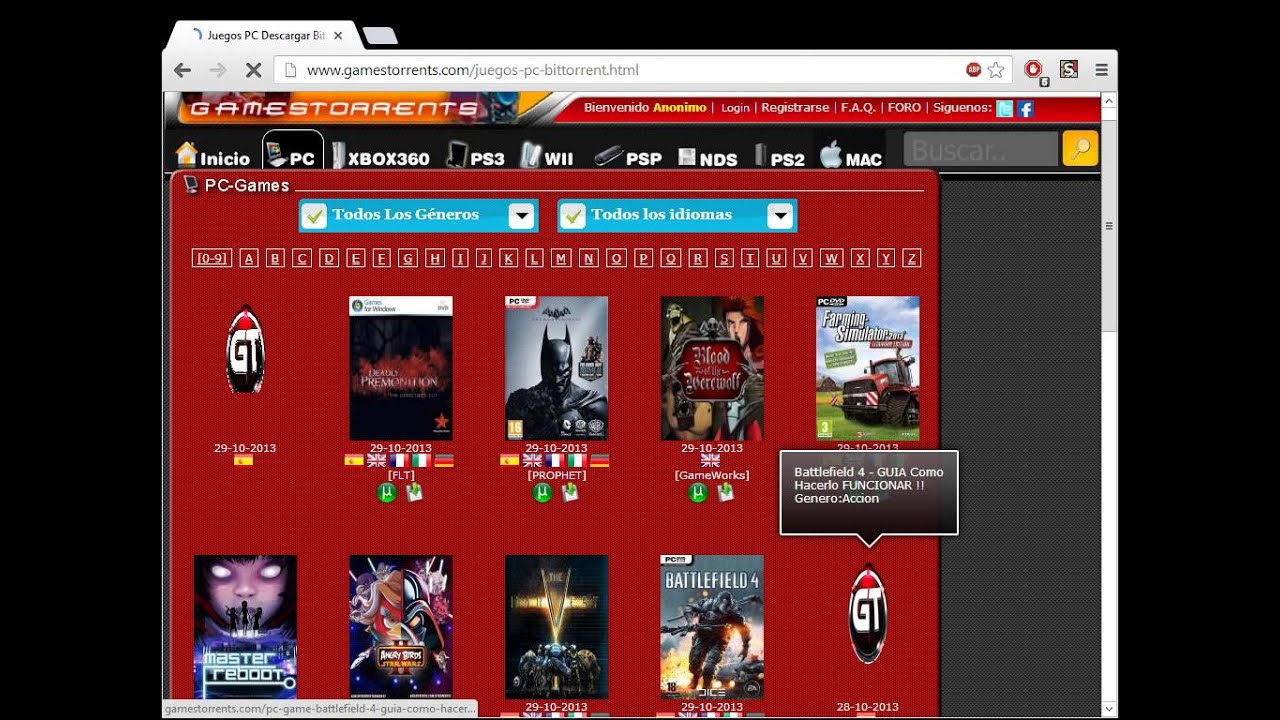Expand the Todos Los Géneros dropdown arrow
1280x720 pixels.
pos(521,216)
